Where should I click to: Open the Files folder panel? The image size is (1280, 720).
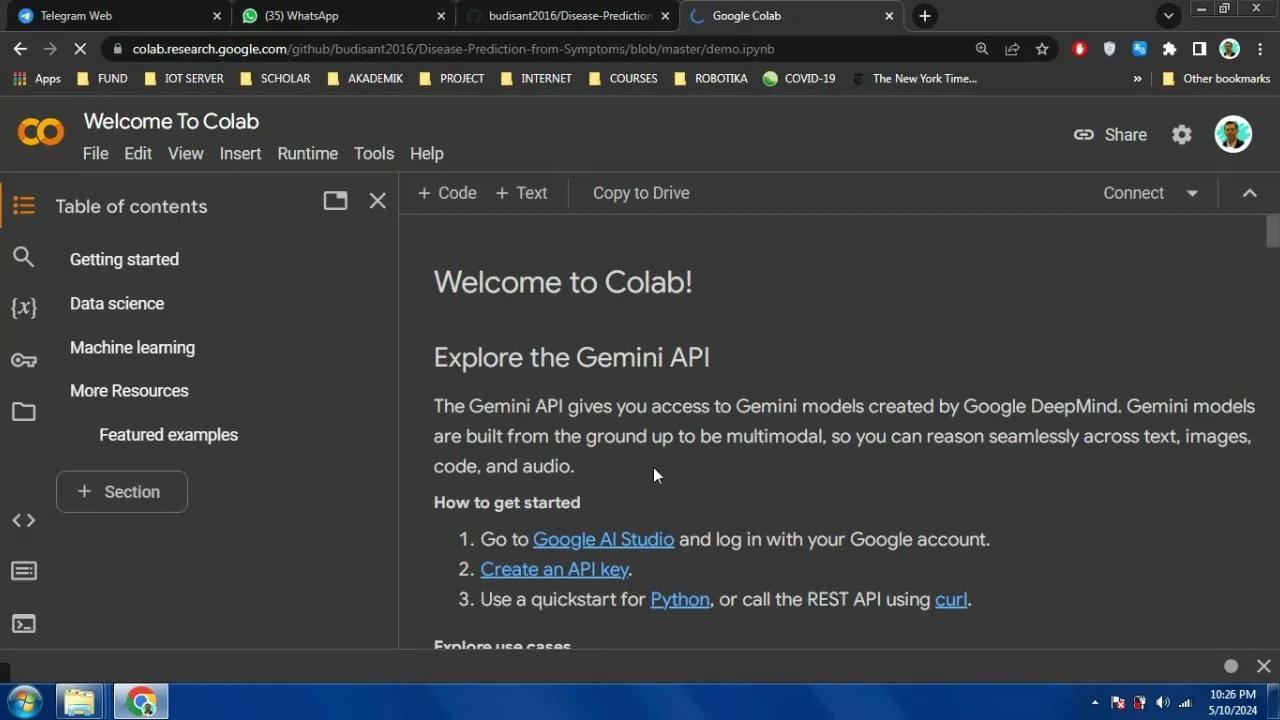24,412
